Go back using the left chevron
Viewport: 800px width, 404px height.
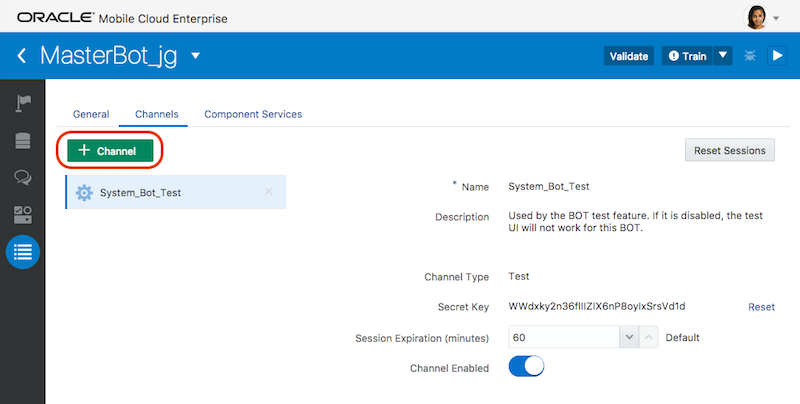21,56
